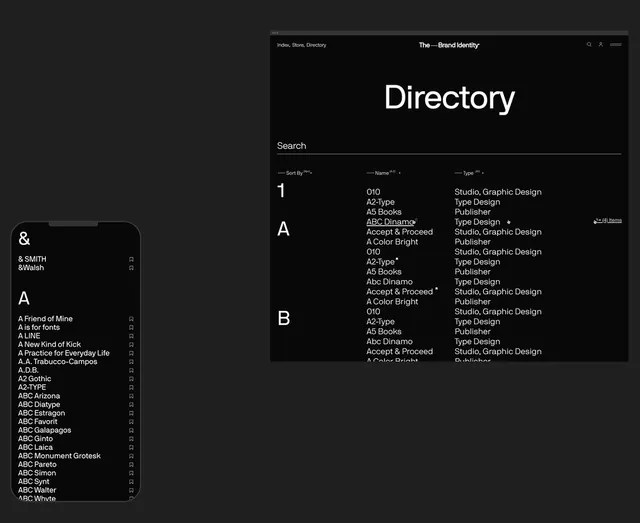Open ABC Favorit on phone
640x523 pixels.
coord(38,422)
